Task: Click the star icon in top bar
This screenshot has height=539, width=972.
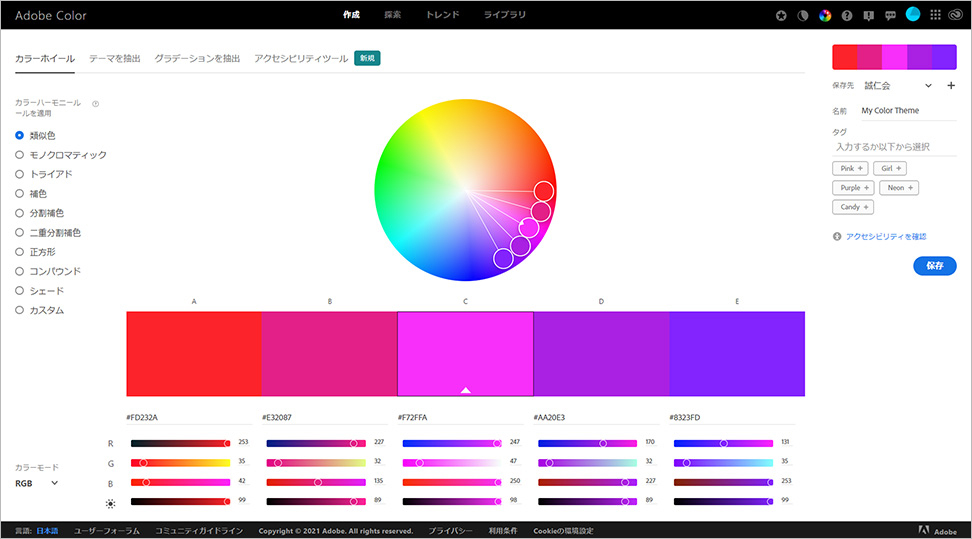Action: [781, 16]
